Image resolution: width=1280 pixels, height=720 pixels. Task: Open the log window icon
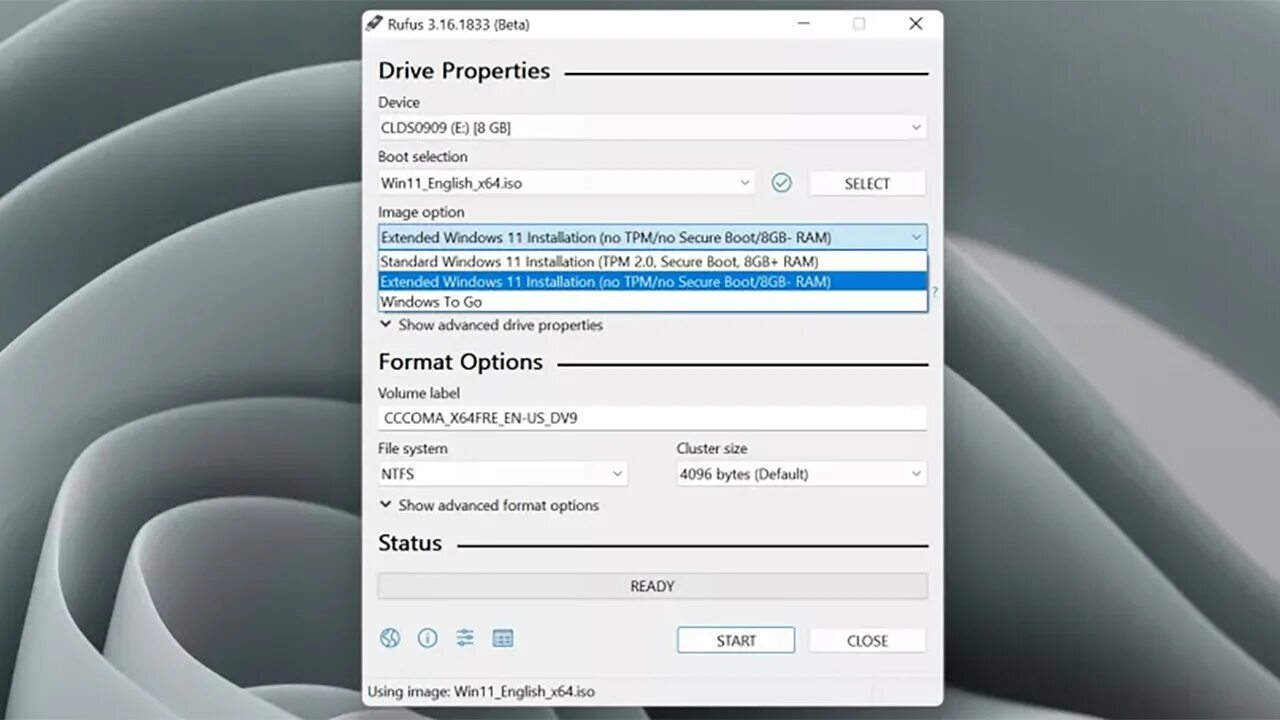[503, 638]
